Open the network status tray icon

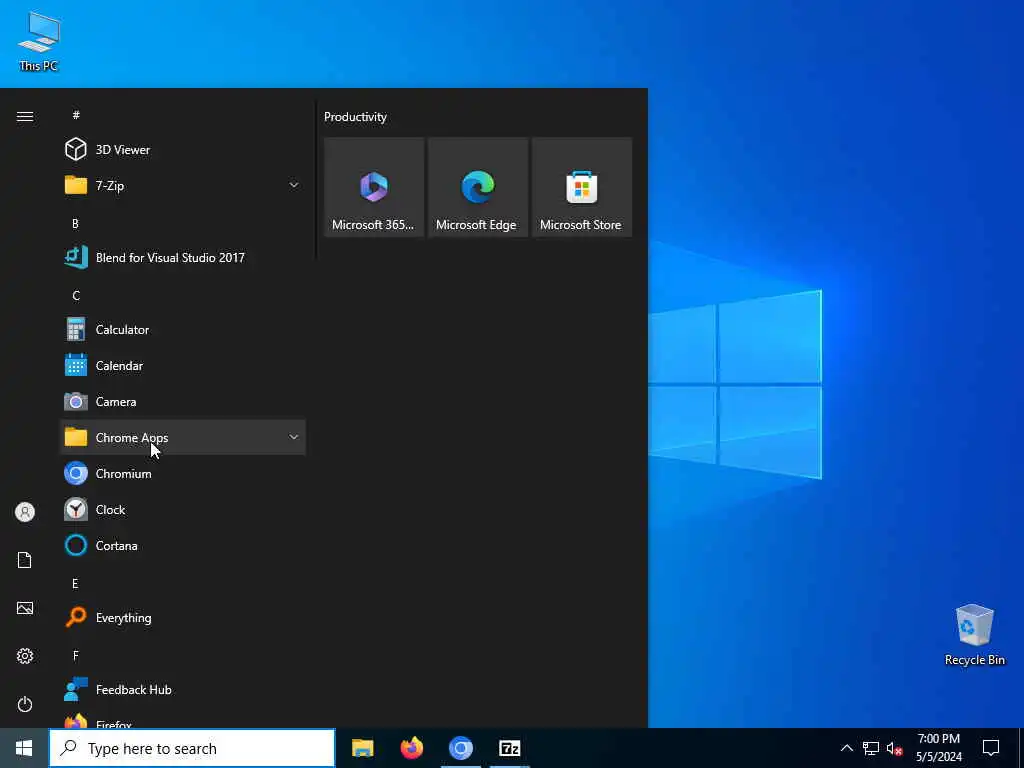tap(871, 748)
